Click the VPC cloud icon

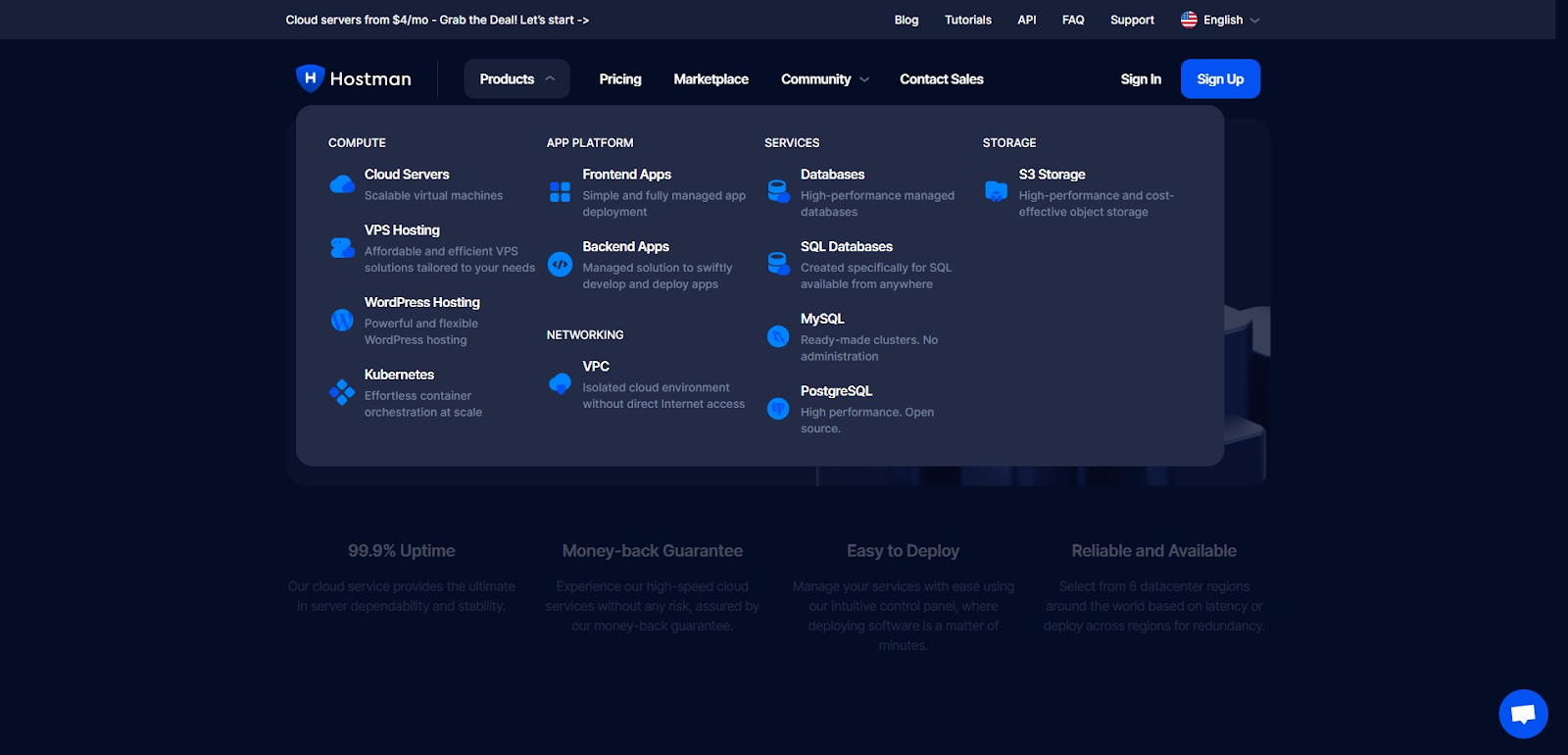coord(560,383)
